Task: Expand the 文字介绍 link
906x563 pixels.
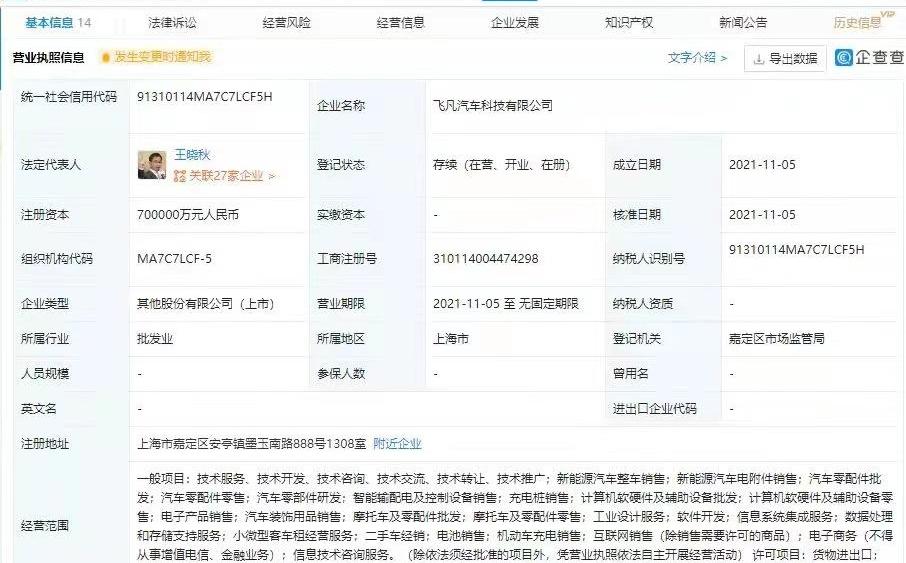Action: [697, 58]
